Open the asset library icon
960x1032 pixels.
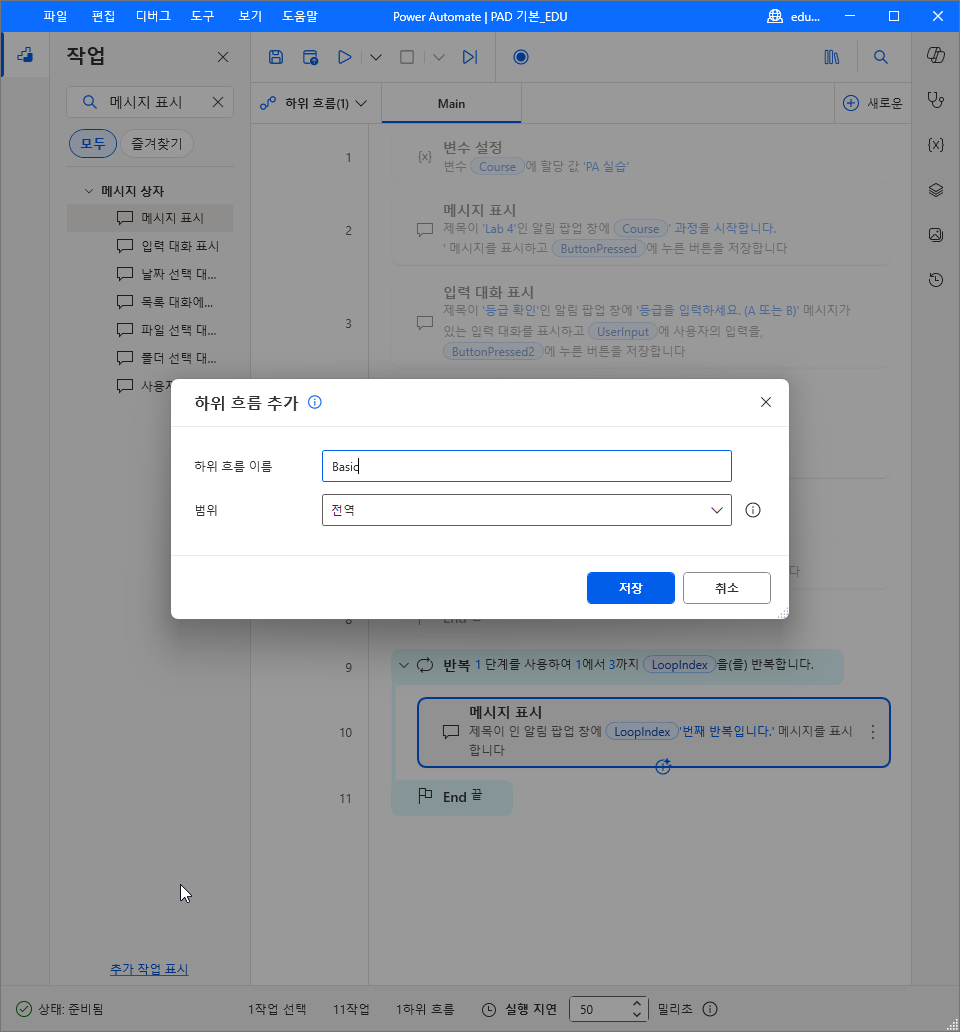coord(832,57)
